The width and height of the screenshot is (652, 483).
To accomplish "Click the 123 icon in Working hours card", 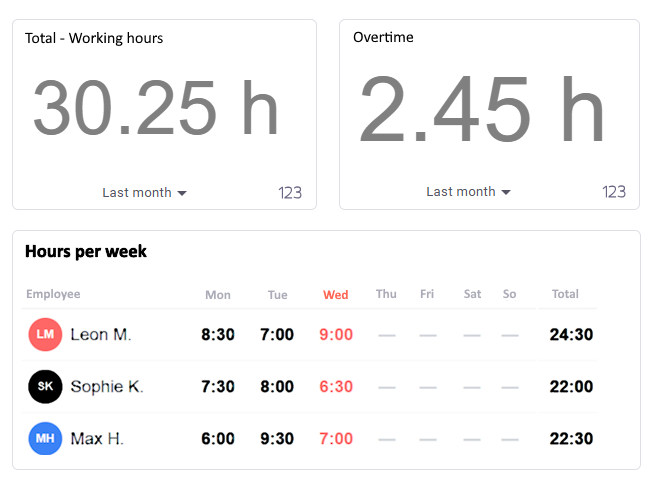I will pos(290,193).
